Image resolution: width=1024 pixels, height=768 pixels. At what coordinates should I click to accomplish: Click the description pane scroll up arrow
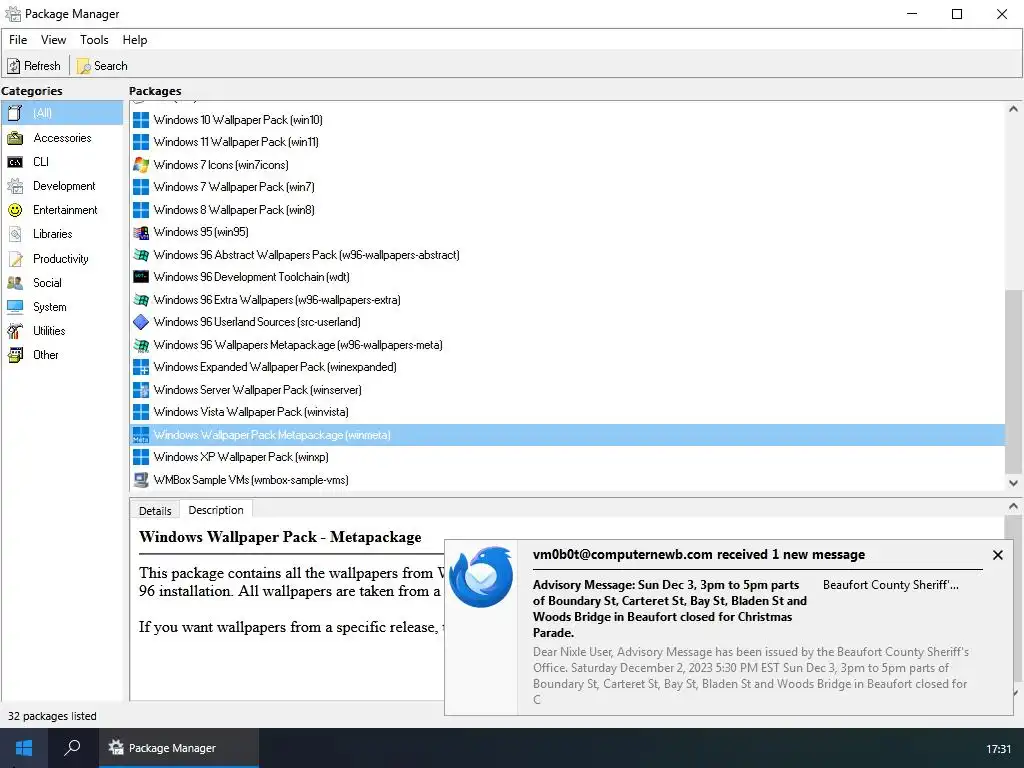pyautogui.click(x=1013, y=506)
